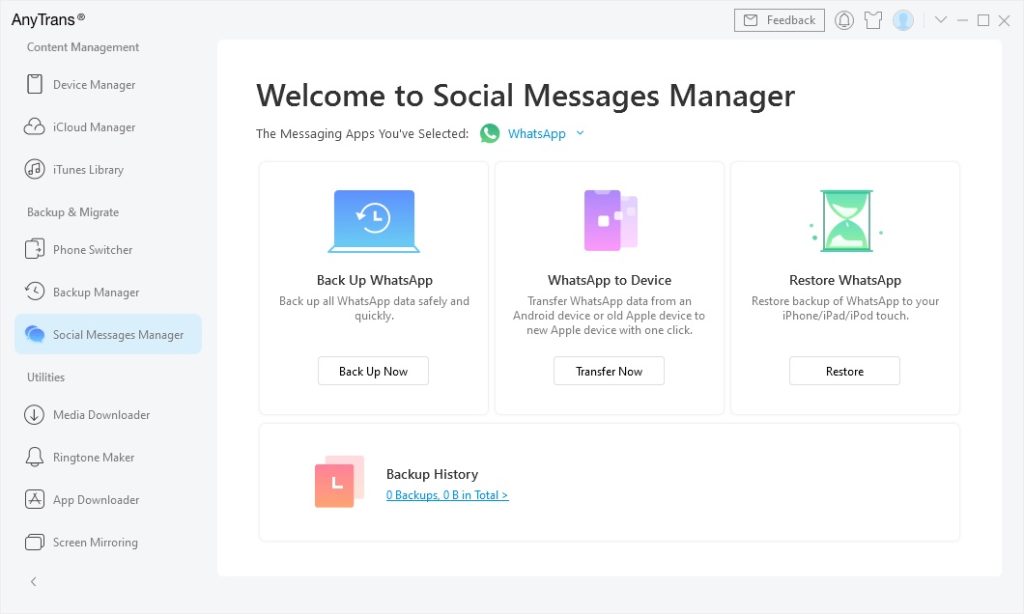Image resolution: width=1024 pixels, height=614 pixels.
Task: Click the WhatsApp to Device phones illustration
Action: tap(610, 220)
